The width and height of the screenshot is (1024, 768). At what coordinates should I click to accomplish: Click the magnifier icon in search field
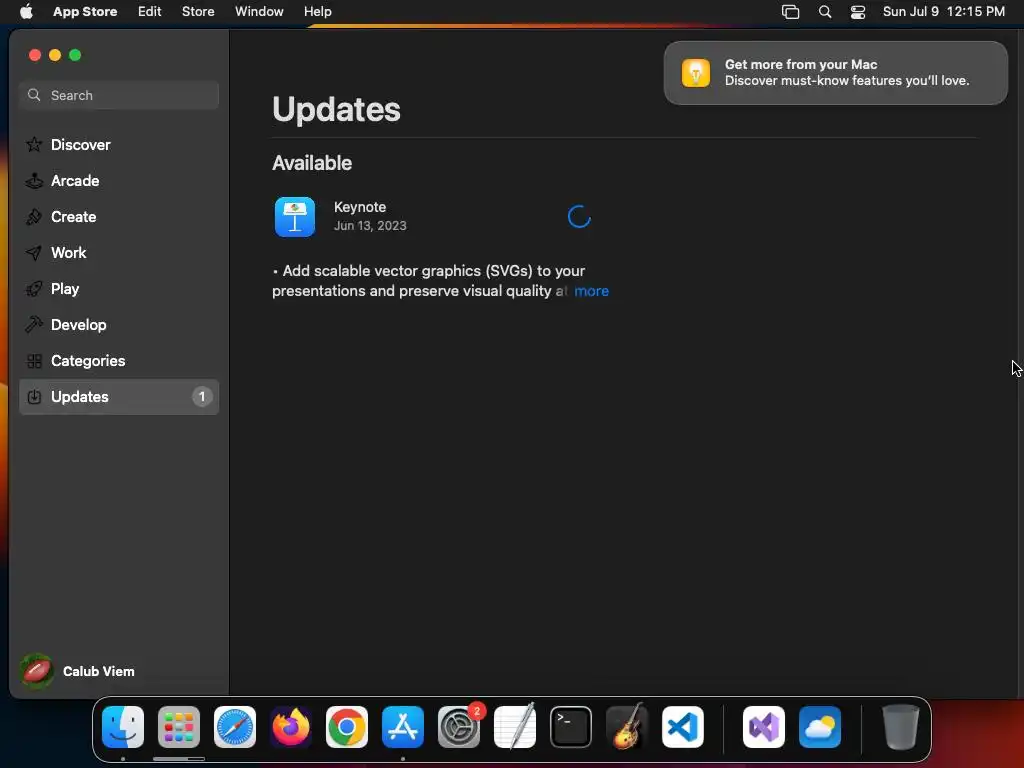tap(34, 95)
